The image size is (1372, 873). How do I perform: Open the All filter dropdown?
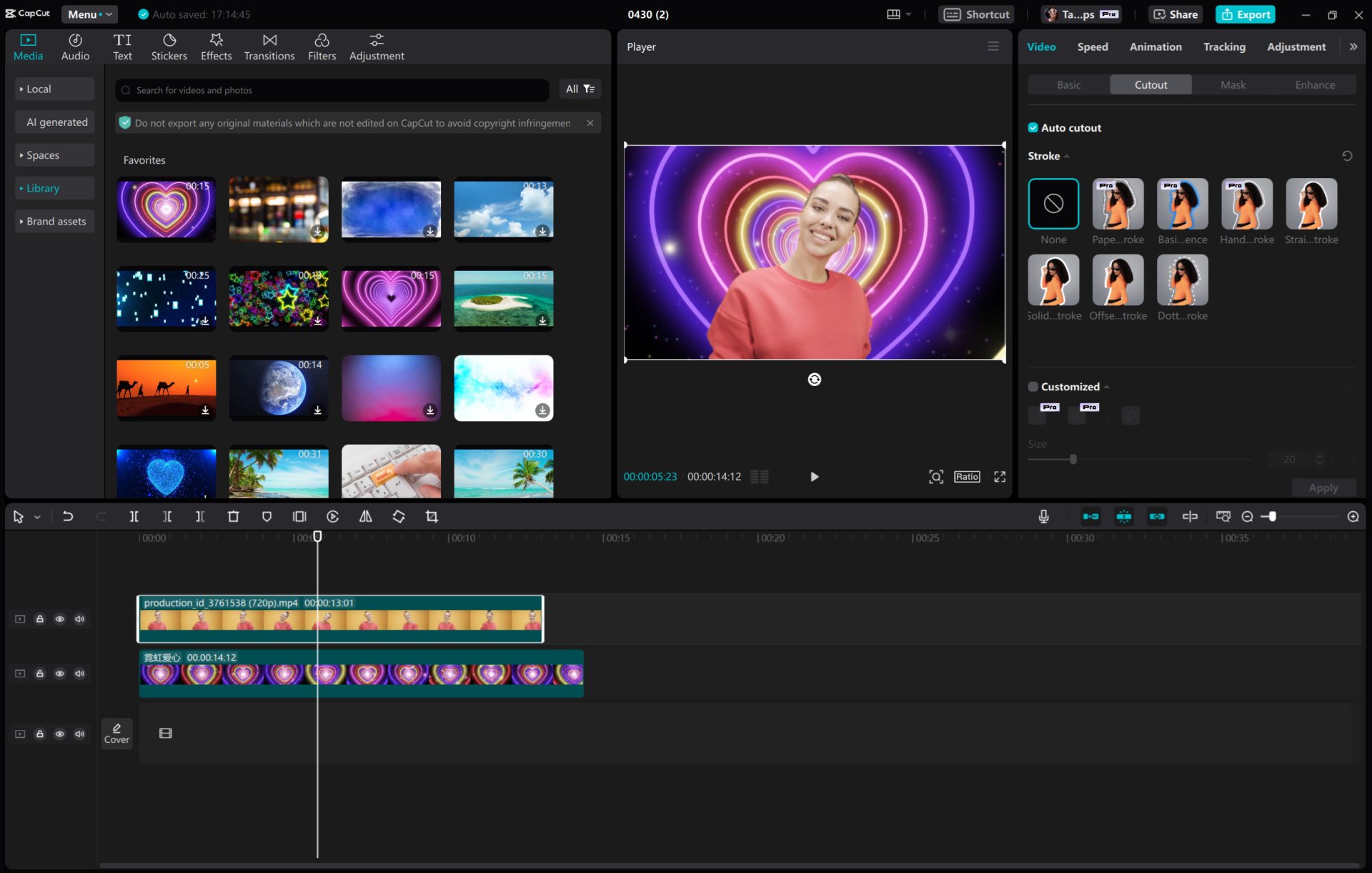tap(580, 89)
